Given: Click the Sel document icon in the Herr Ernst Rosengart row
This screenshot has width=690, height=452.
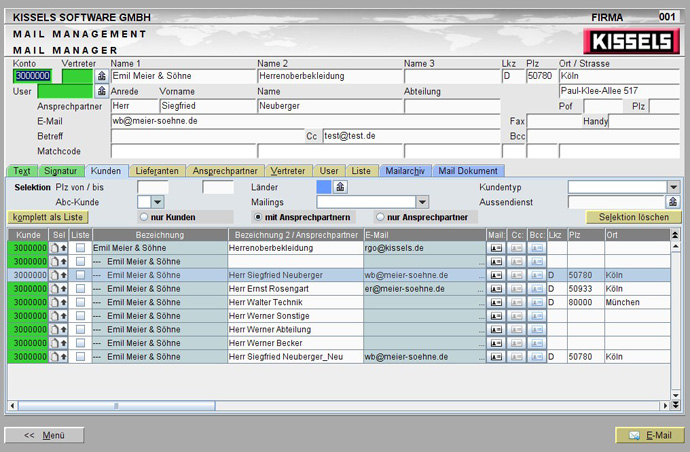Looking at the screenshot, I should click(55, 289).
